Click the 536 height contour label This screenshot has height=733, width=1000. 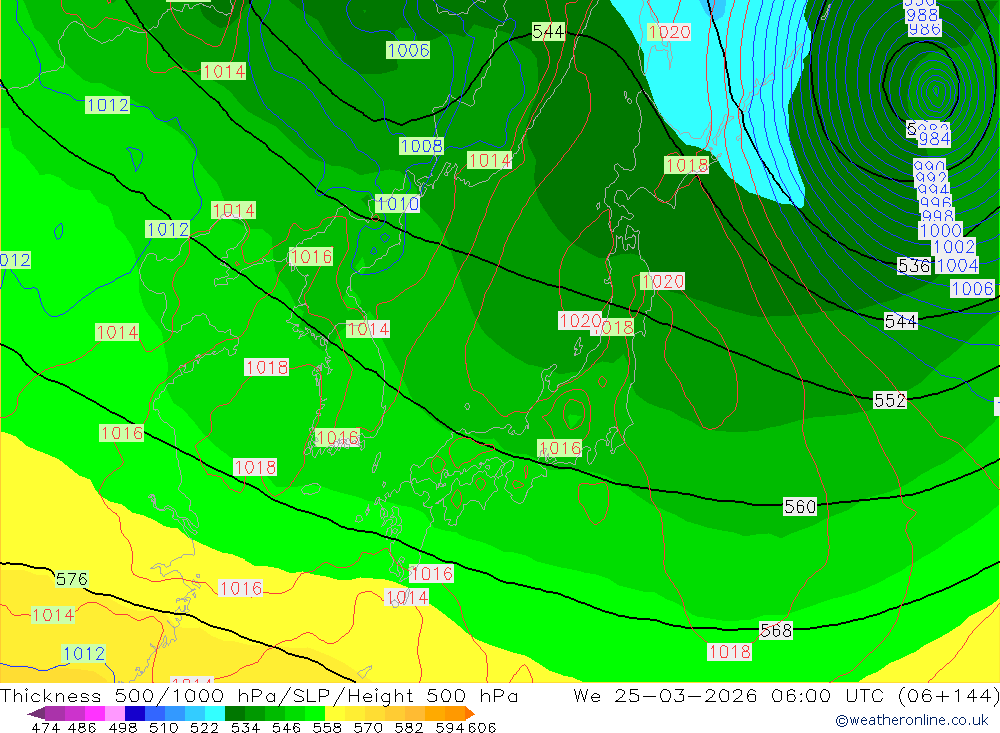pyautogui.click(x=914, y=266)
